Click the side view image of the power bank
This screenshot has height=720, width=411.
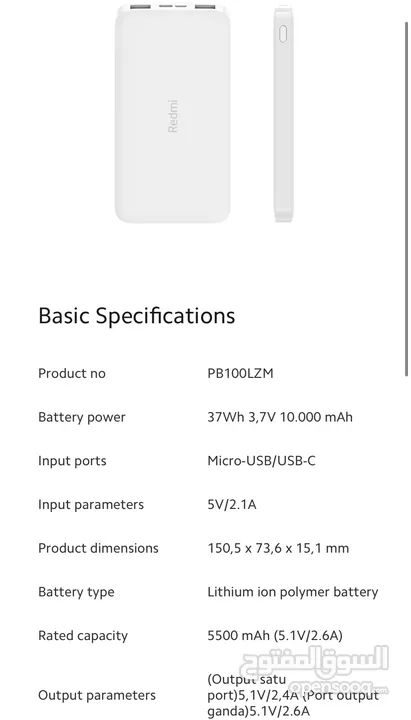pos(283,113)
